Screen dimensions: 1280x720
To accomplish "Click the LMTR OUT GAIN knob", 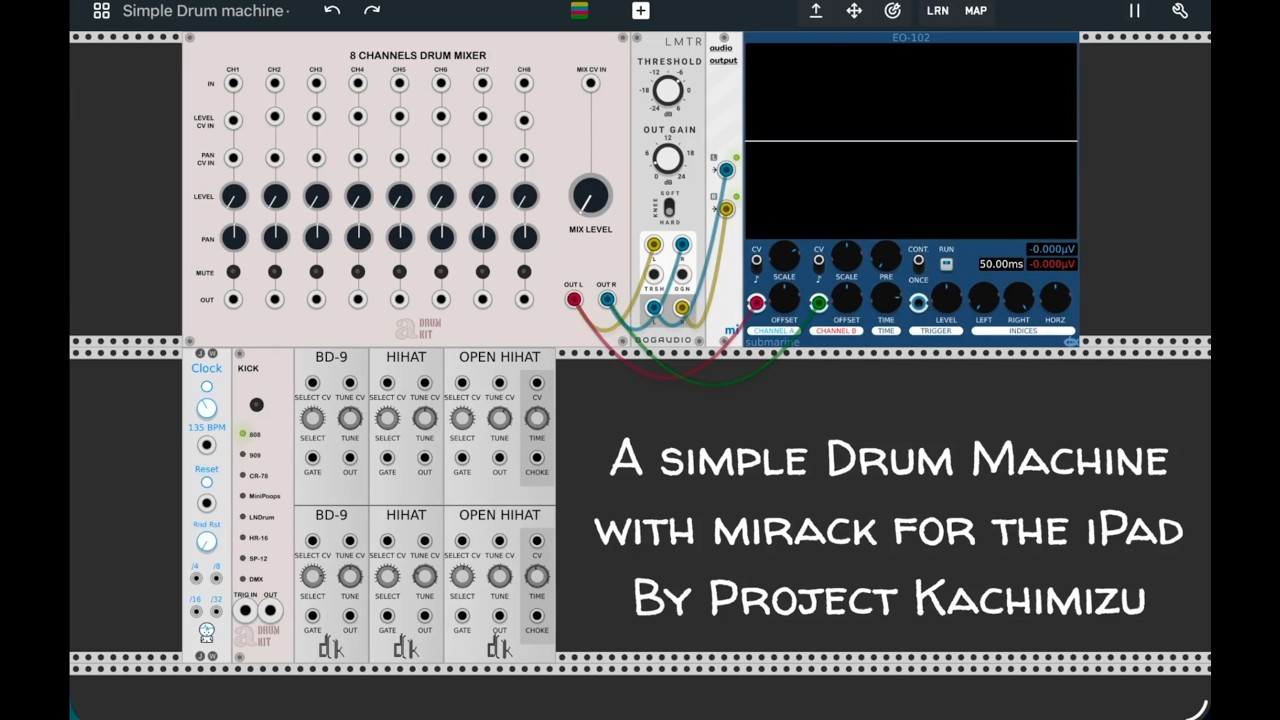I will [x=668, y=159].
